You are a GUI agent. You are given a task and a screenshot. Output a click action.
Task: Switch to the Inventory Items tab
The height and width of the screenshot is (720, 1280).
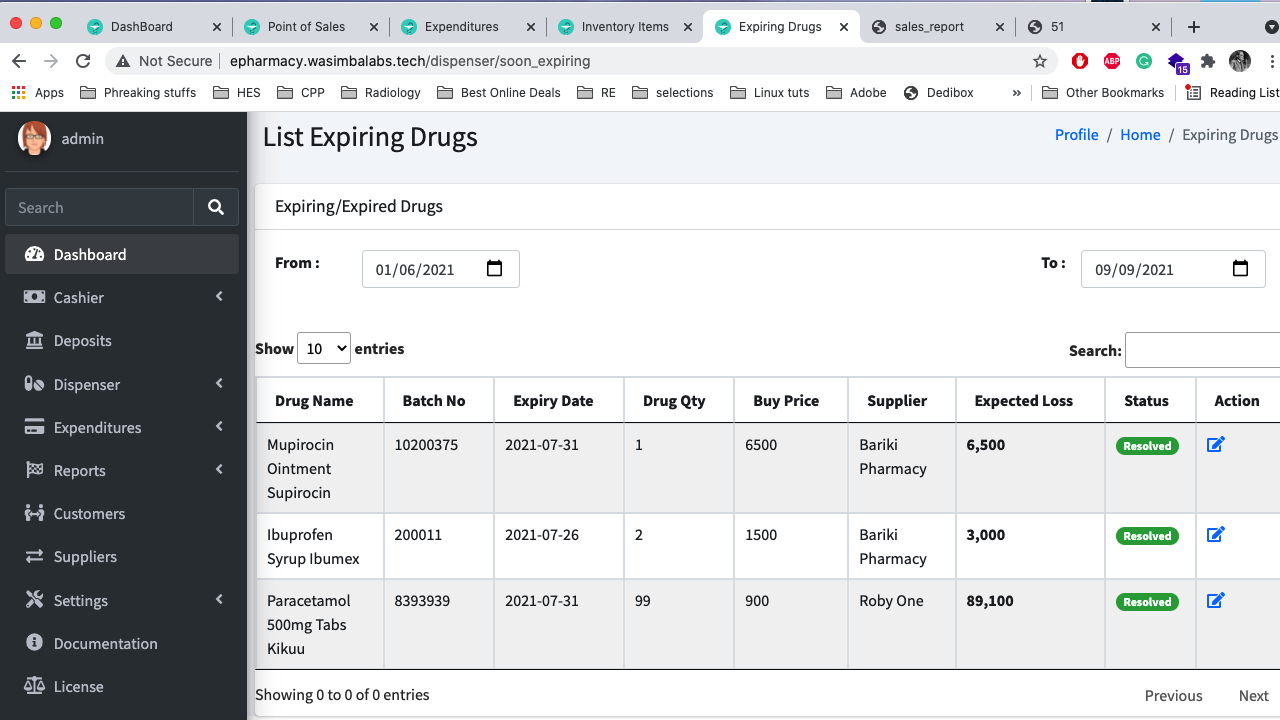624,27
